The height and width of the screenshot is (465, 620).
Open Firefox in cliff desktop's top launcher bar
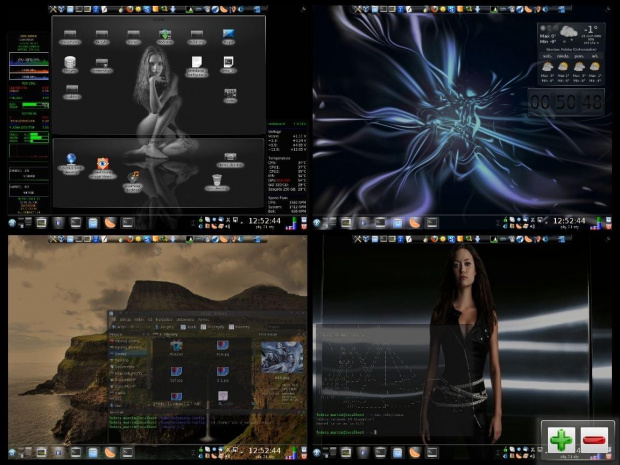point(130,239)
